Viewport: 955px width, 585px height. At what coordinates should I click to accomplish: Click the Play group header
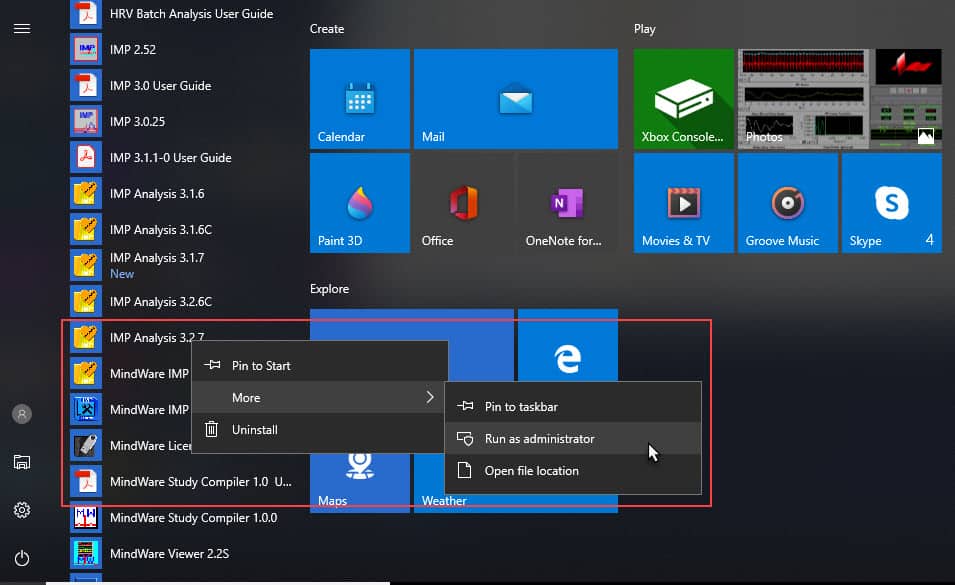click(644, 29)
